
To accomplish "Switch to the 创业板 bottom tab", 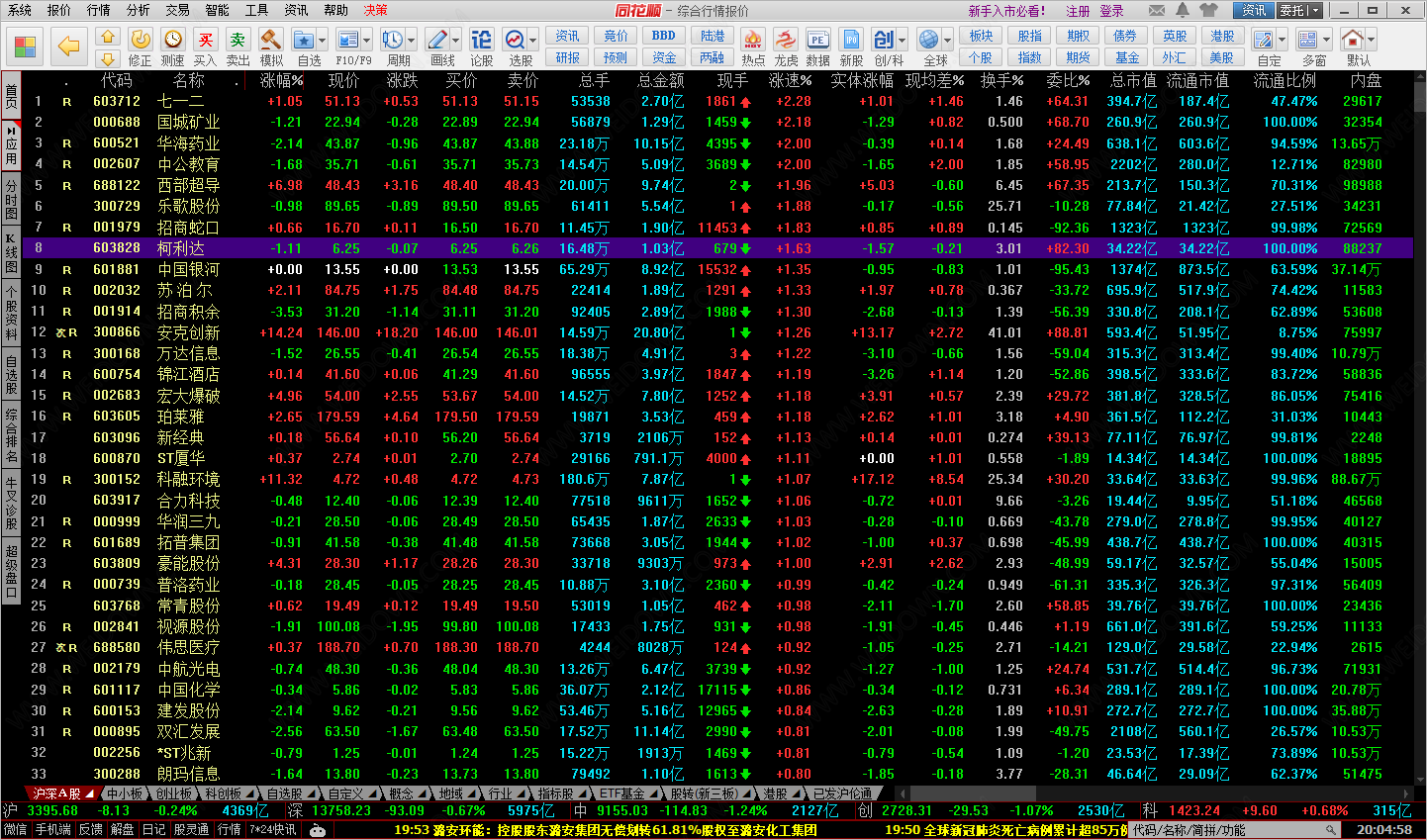I will [173, 793].
